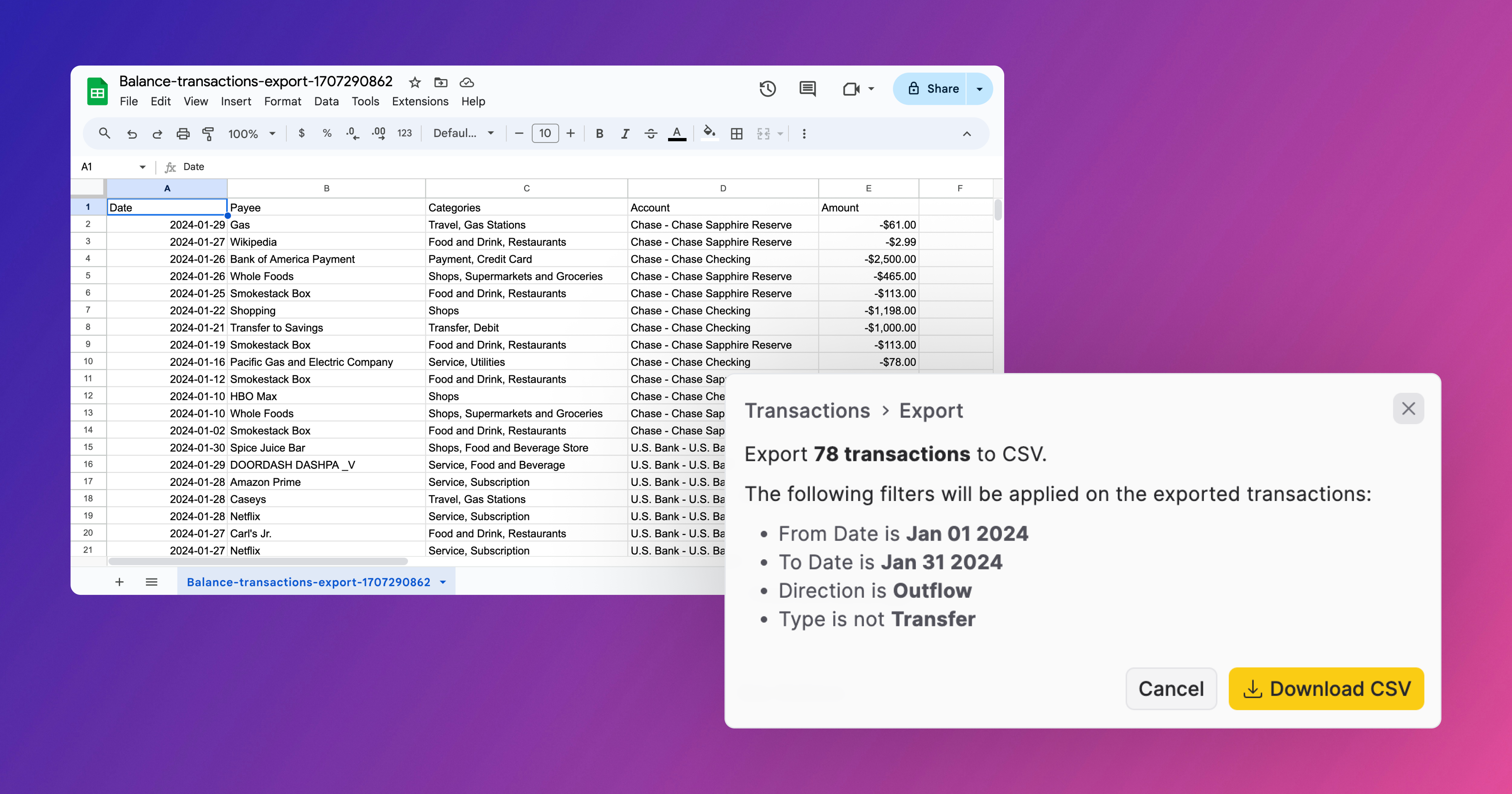Click the borders grid icon
This screenshot has height=794, width=1512.
[736, 133]
